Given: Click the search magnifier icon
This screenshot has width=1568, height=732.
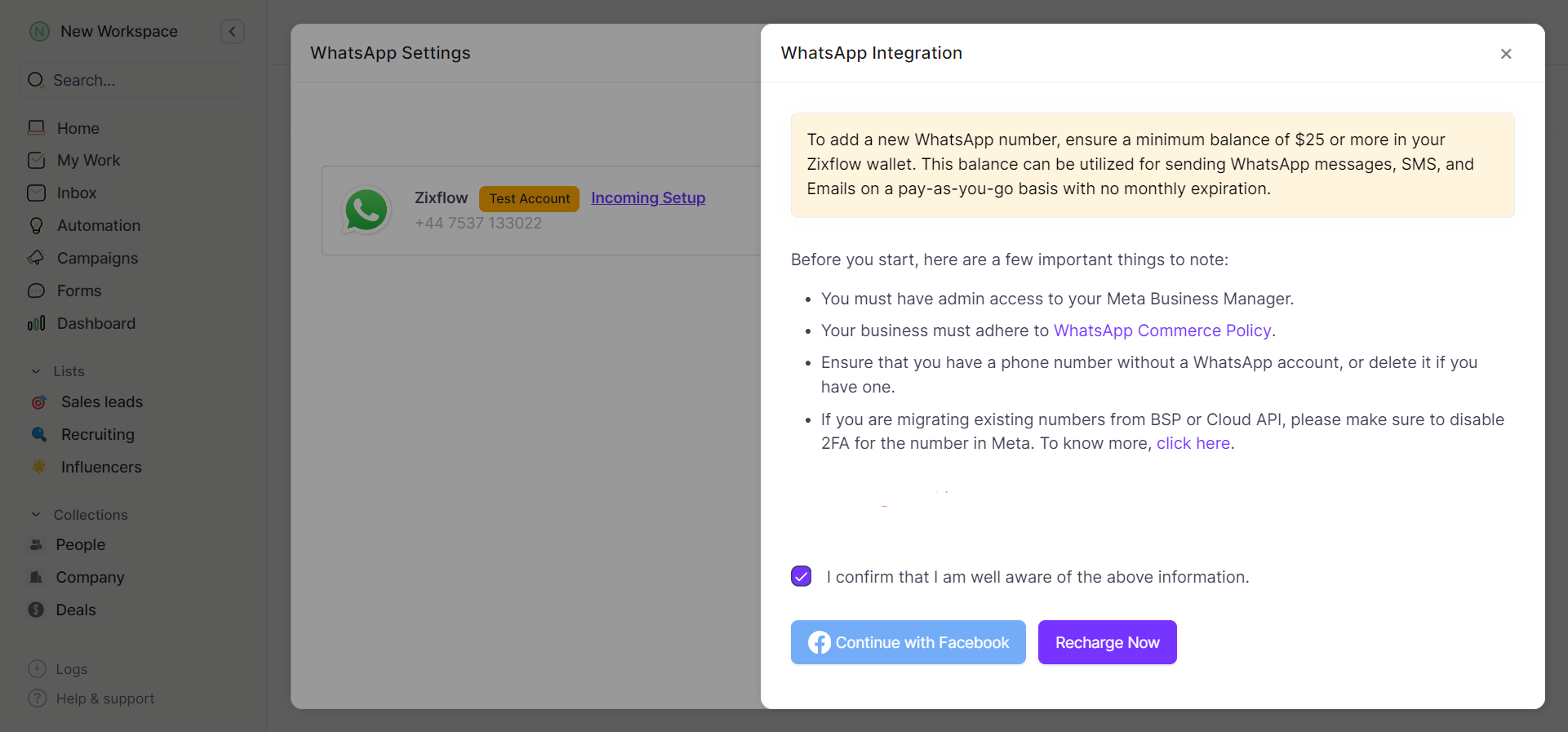Looking at the screenshot, I should coord(36,80).
